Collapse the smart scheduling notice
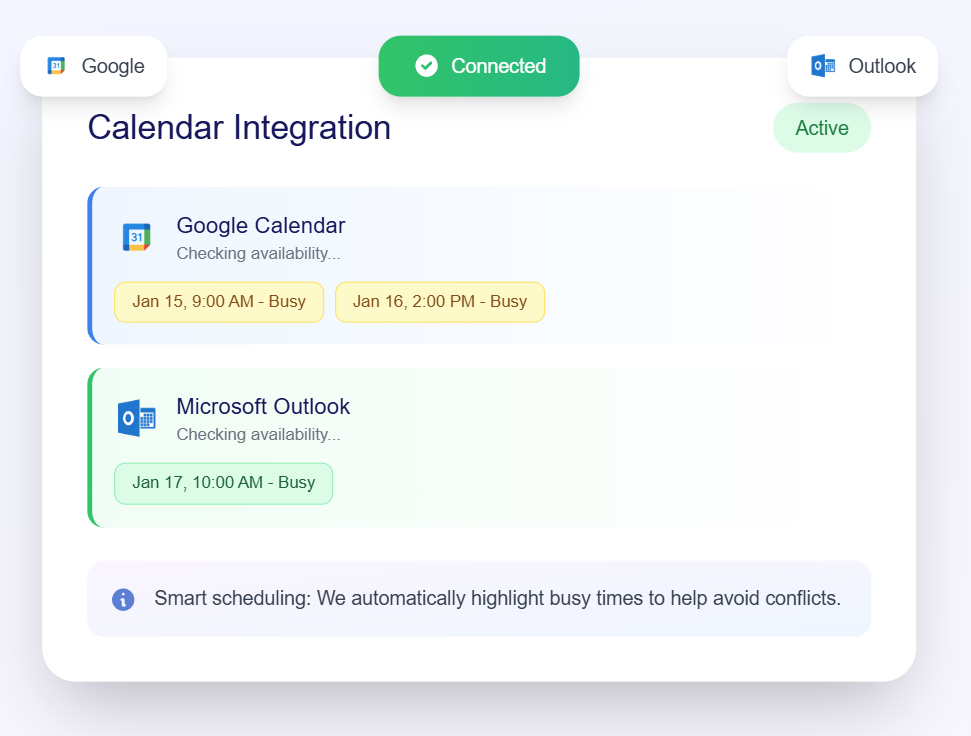Screen dimensions: 971x736 click(x=479, y=598)
